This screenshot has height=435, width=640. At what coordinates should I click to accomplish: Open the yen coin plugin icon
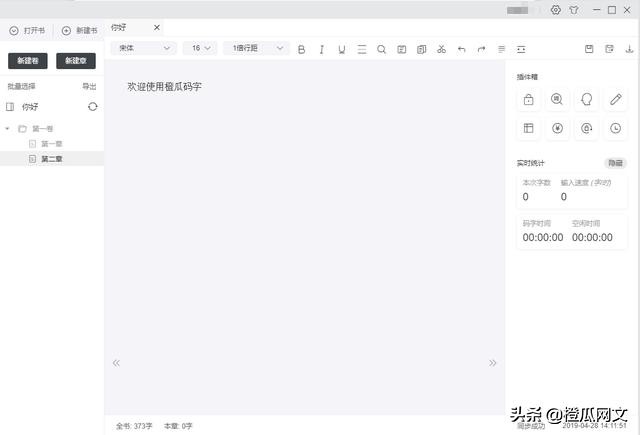[557, 129]
